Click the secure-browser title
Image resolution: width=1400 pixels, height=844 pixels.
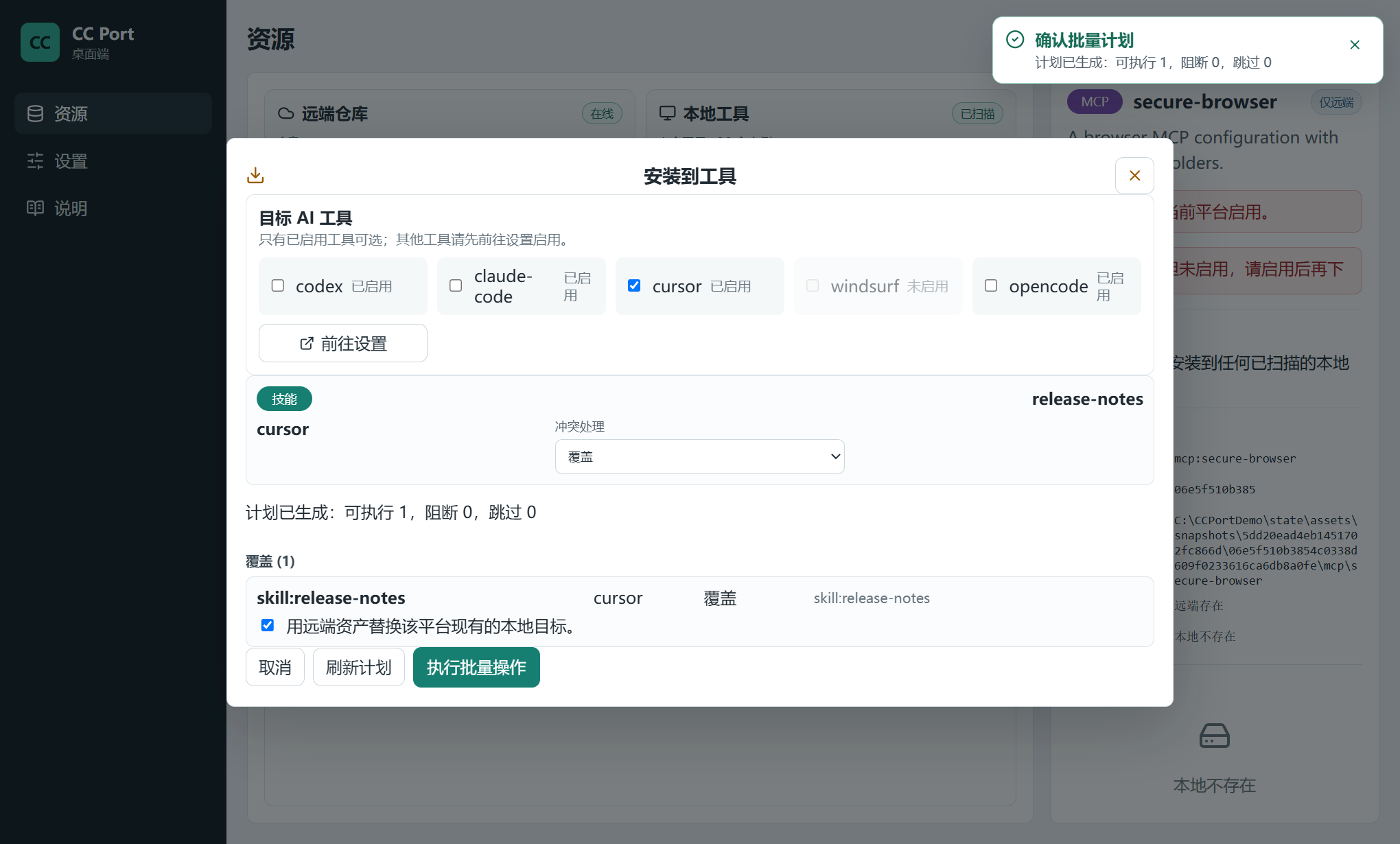click(x=1204, y=102)
